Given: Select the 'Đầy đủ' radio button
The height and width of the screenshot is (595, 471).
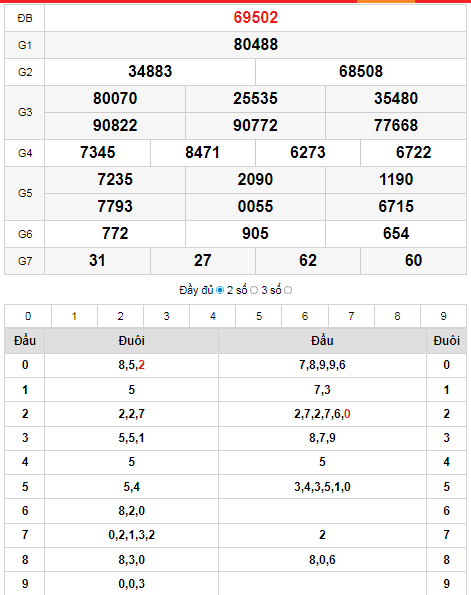Looking at the screenshot, I should 220,290.
